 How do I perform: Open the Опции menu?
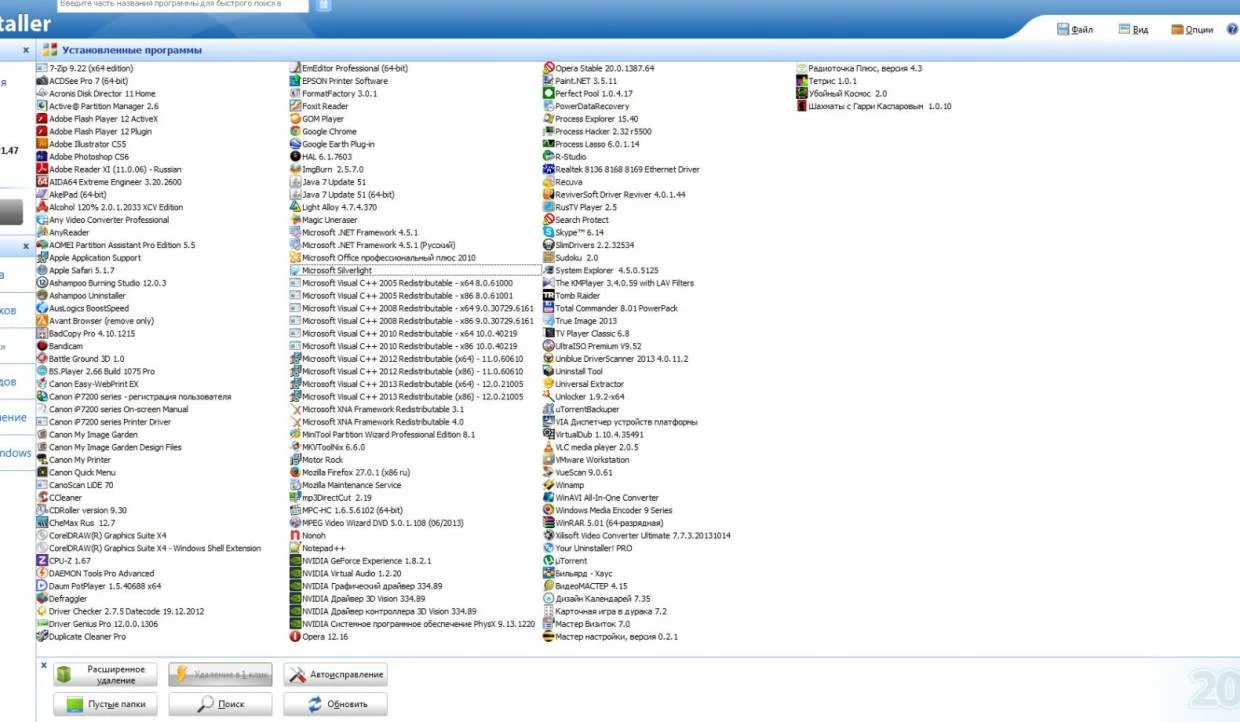[1192, 30]
